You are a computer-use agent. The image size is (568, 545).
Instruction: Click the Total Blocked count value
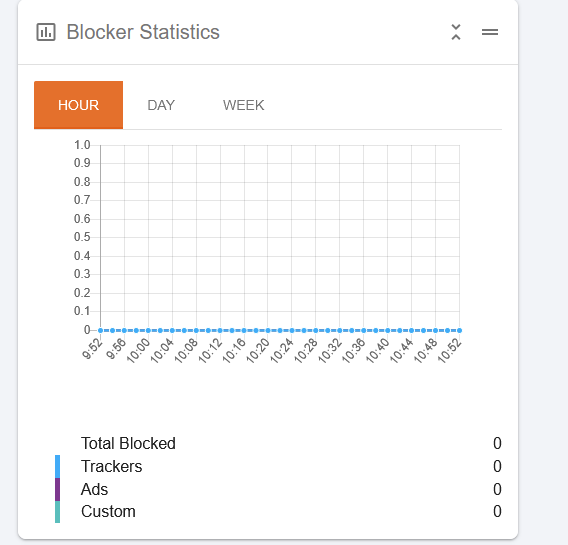497,443
